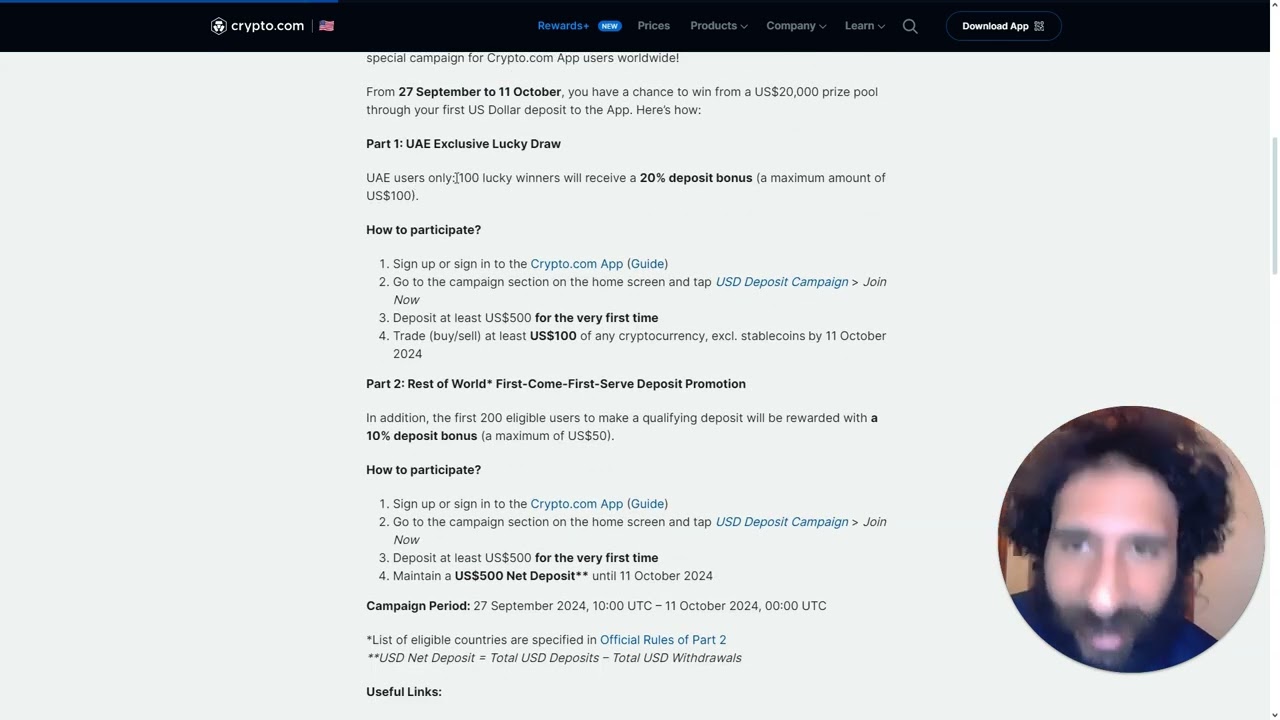Viewport: 1280px width, 720px height.
Task: Open the search magnifier icon
Action: coord(910,26)
